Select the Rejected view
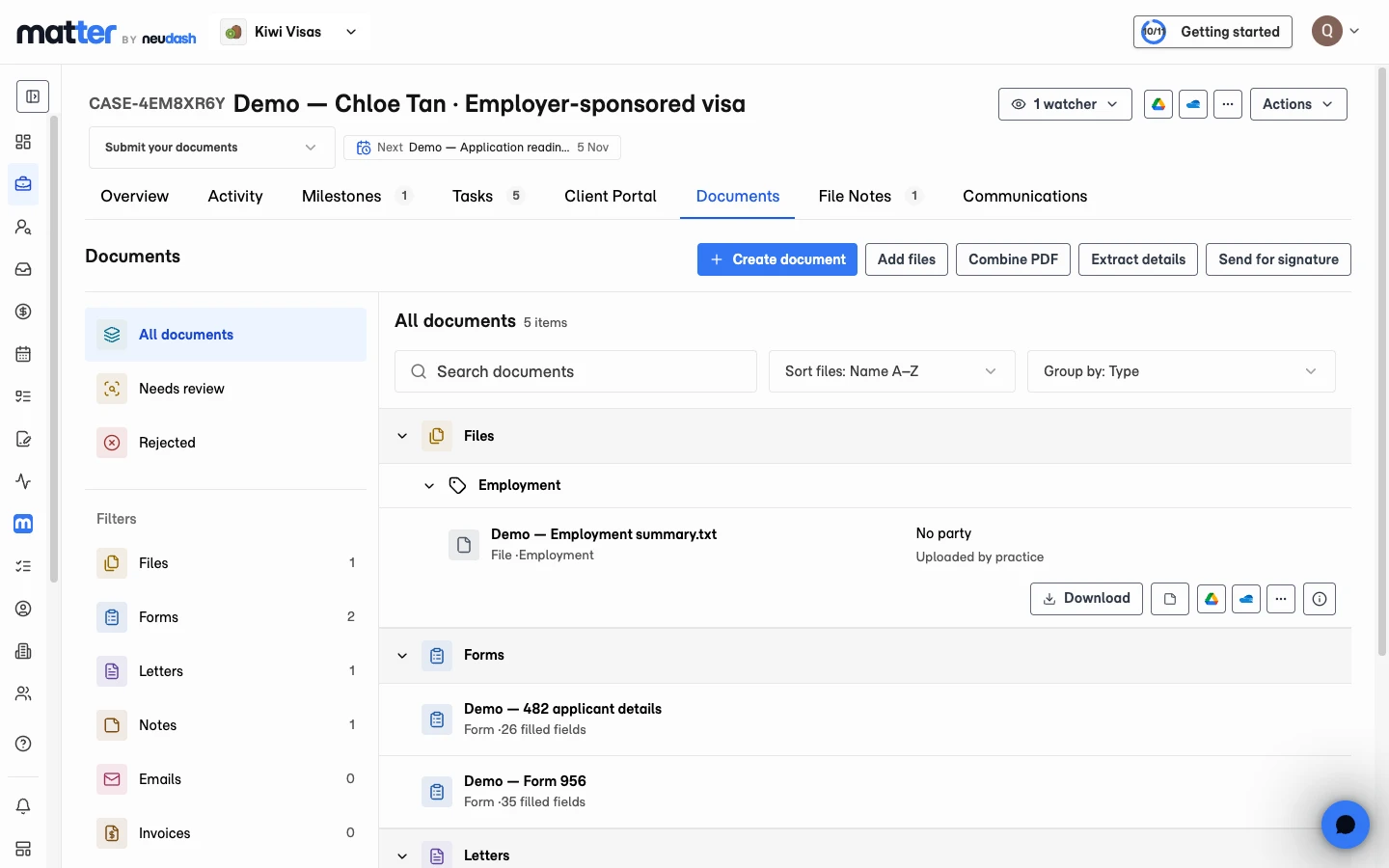This screenshot has width=1389, height=868. click(x=226, y=443)
